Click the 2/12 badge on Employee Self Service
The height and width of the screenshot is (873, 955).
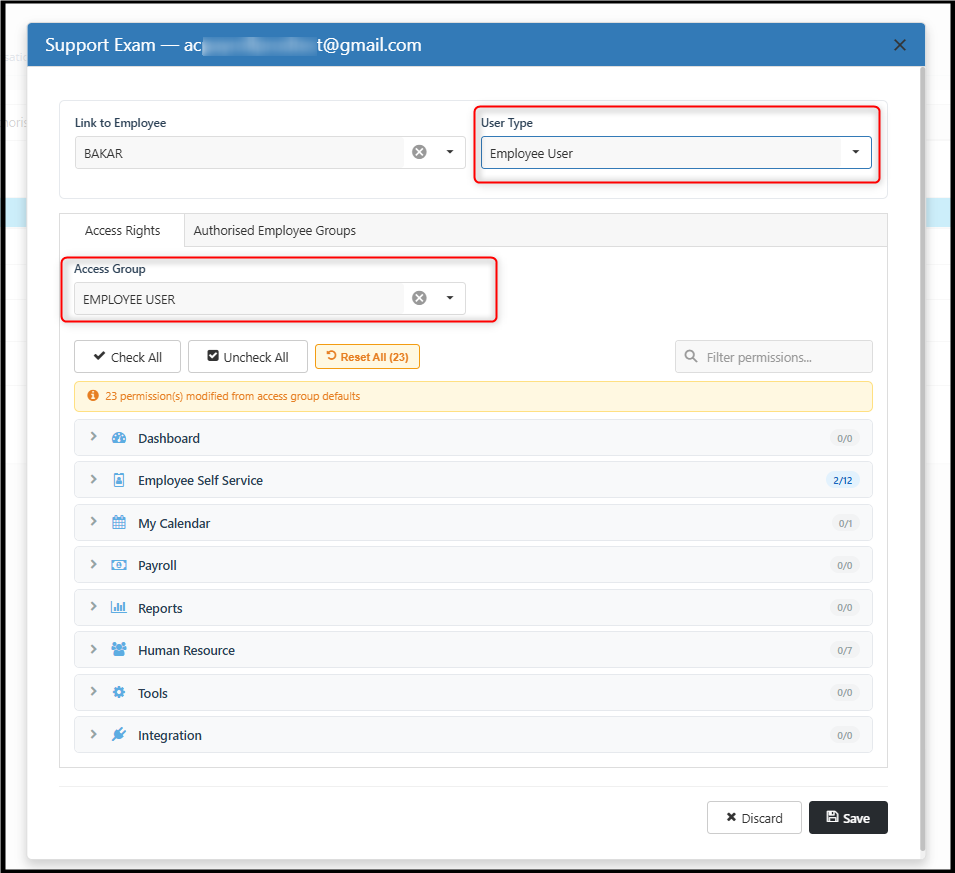coord(843,481)
